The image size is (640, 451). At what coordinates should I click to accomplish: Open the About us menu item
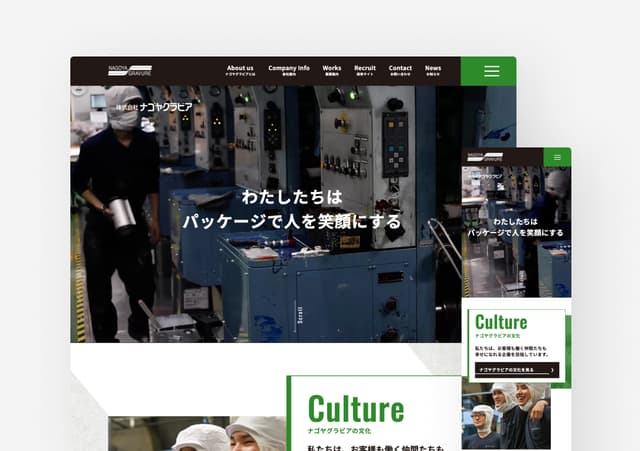240,70
